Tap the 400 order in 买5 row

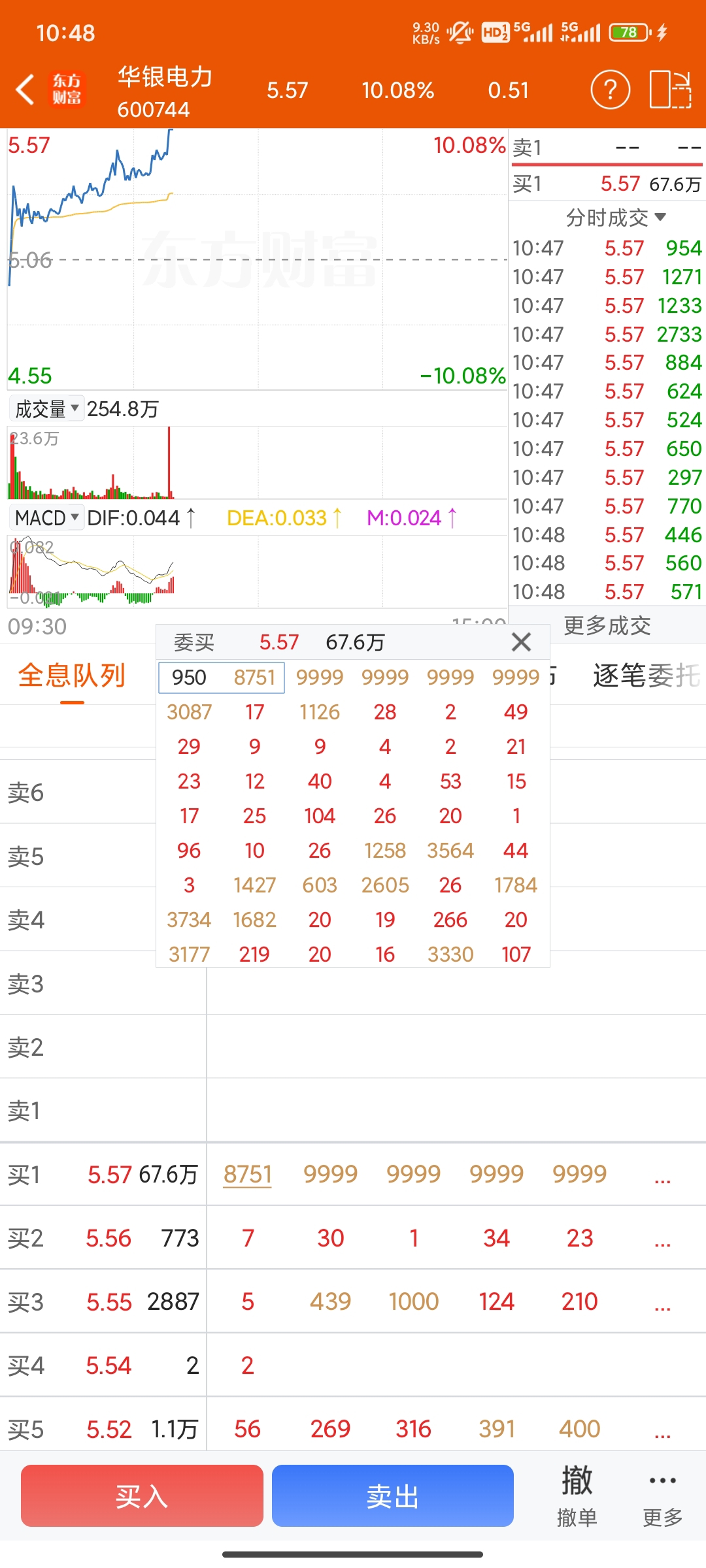tap(579, 1429)
